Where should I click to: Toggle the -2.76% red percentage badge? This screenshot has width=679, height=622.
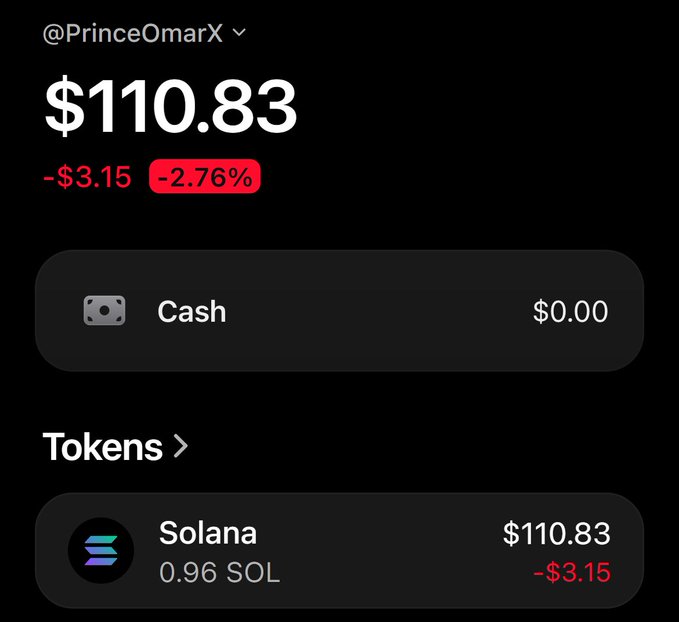pyautogui.click(x=205, y=177)
